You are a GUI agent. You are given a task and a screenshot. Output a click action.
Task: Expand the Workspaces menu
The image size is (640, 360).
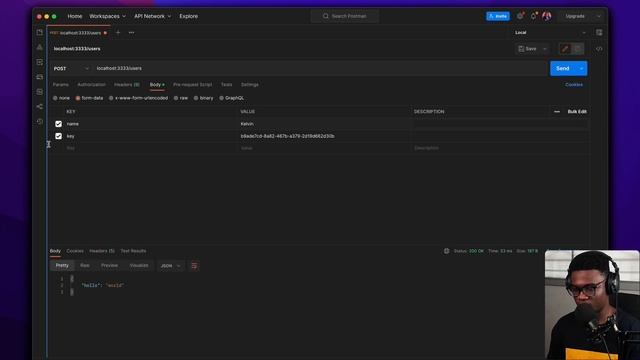(107, 16)
